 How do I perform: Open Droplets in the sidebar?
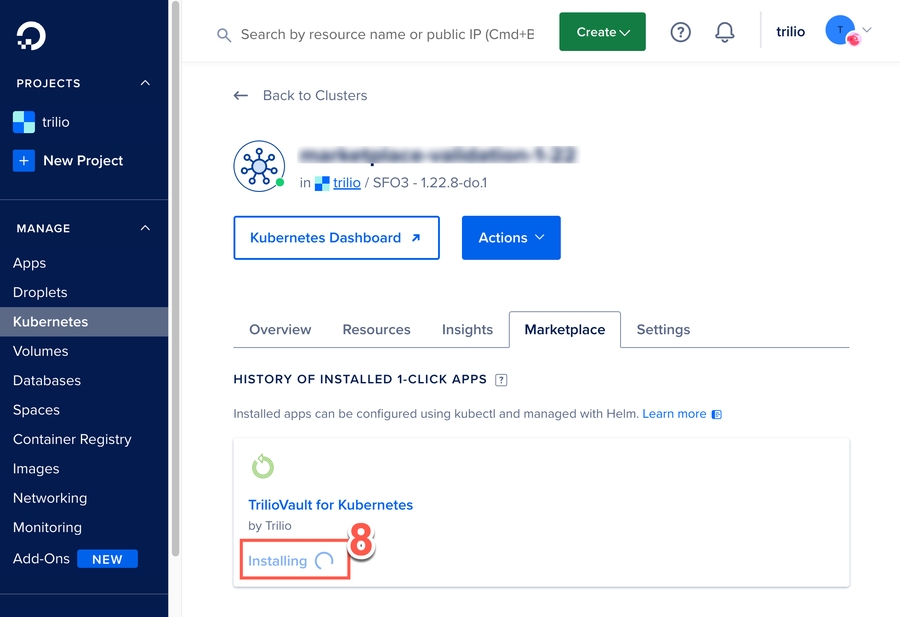40,293
